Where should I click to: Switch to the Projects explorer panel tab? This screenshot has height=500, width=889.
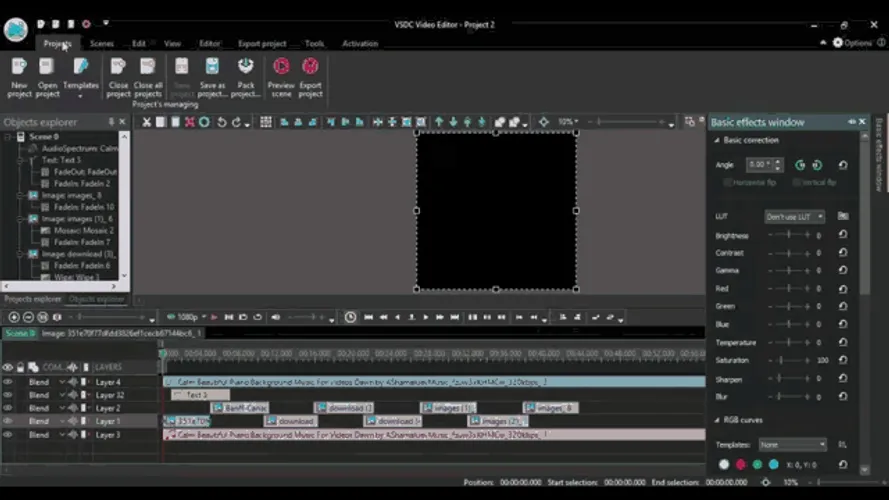(32, 299)
